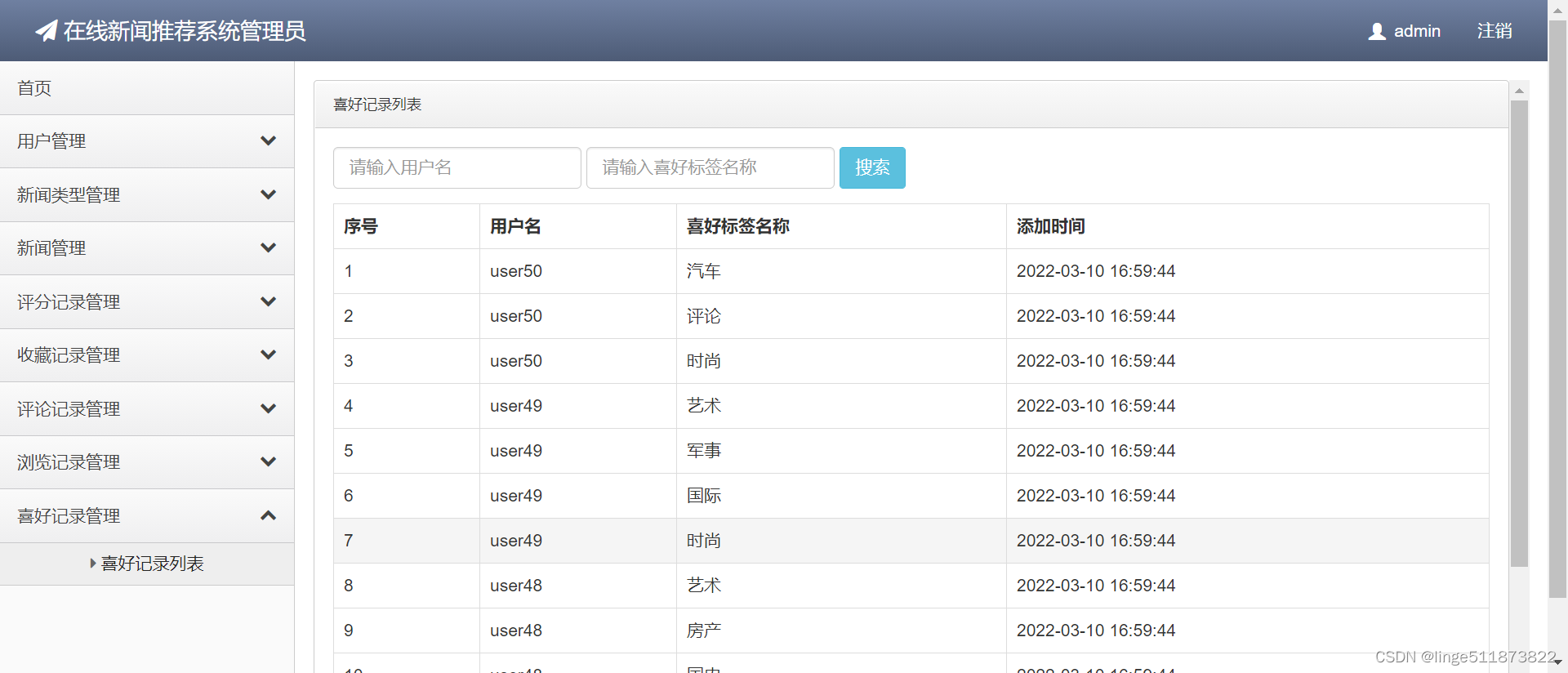1568x673 pixels.
Task: Collapse the 喜好记录管理 chevron
Action: [268, 515]
